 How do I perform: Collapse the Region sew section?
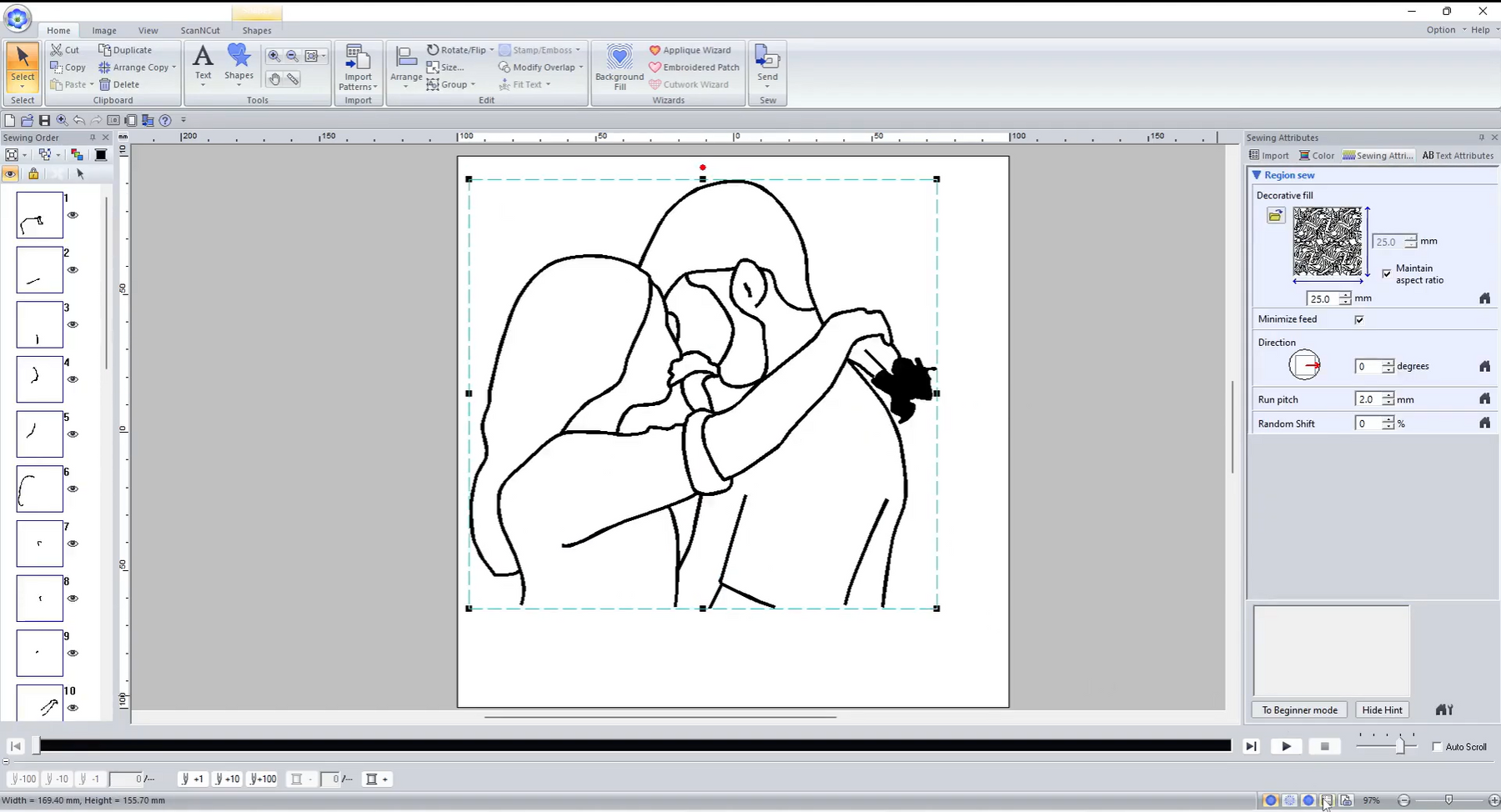pyautogui.click(x=1257, y=175)
